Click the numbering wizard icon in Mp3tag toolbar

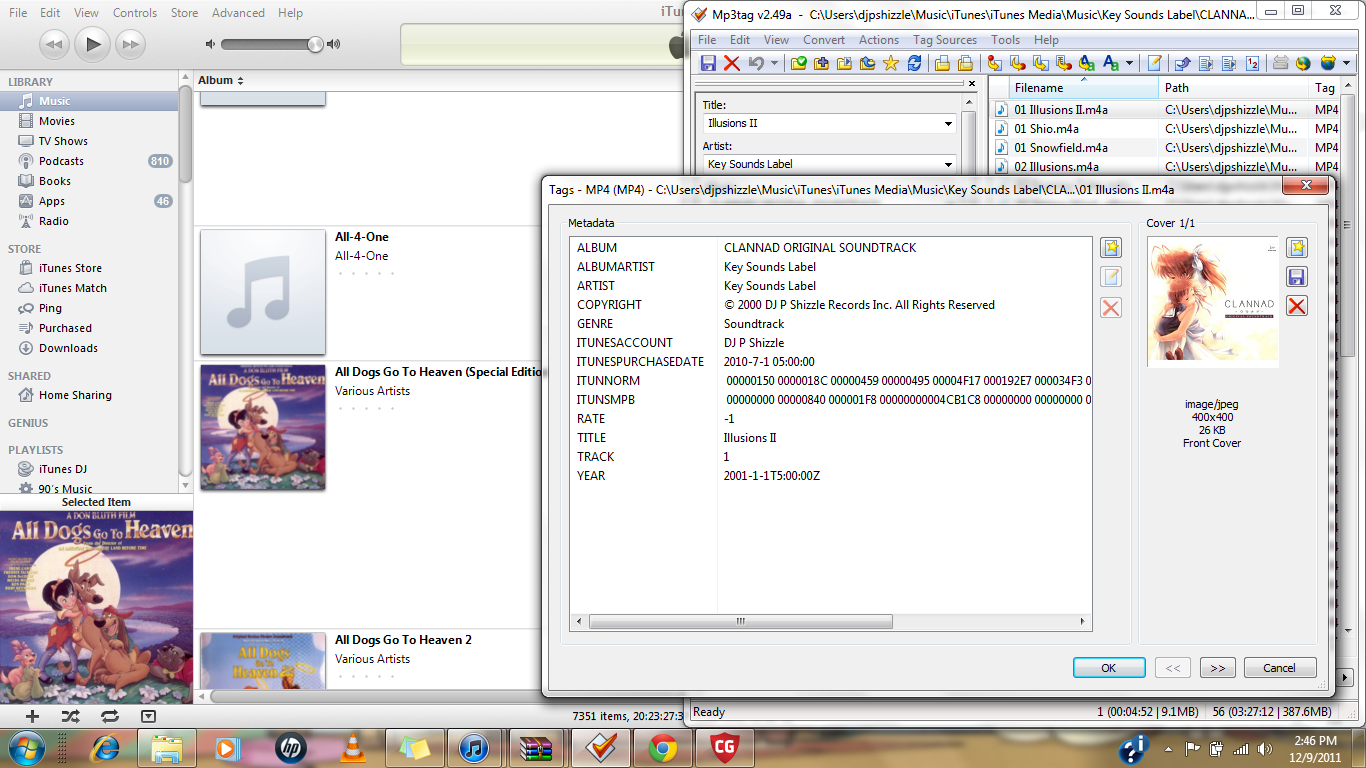click(1254, 63)
